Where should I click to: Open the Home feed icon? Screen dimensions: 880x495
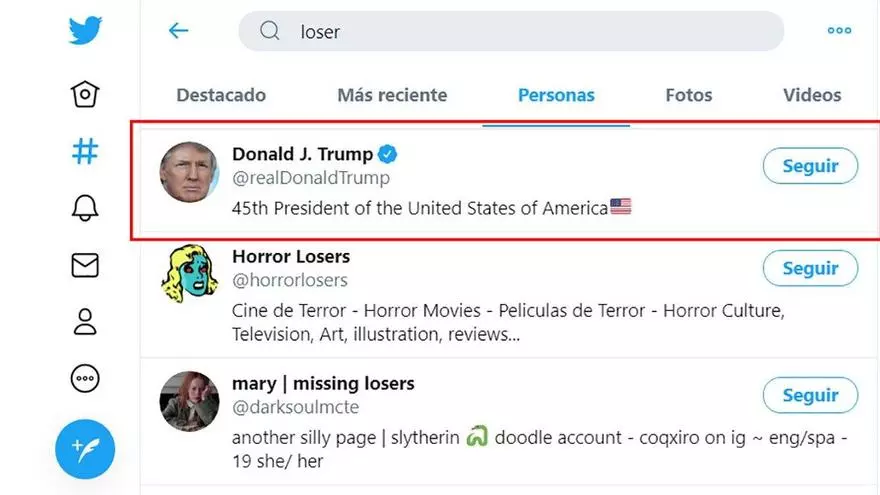click(x=85, y=94)
